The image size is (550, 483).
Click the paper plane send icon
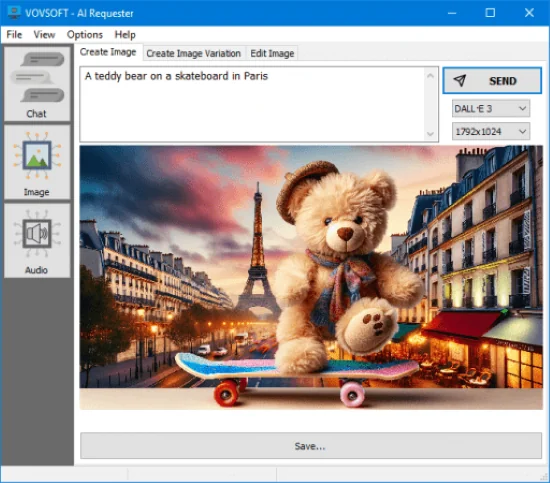460,81
